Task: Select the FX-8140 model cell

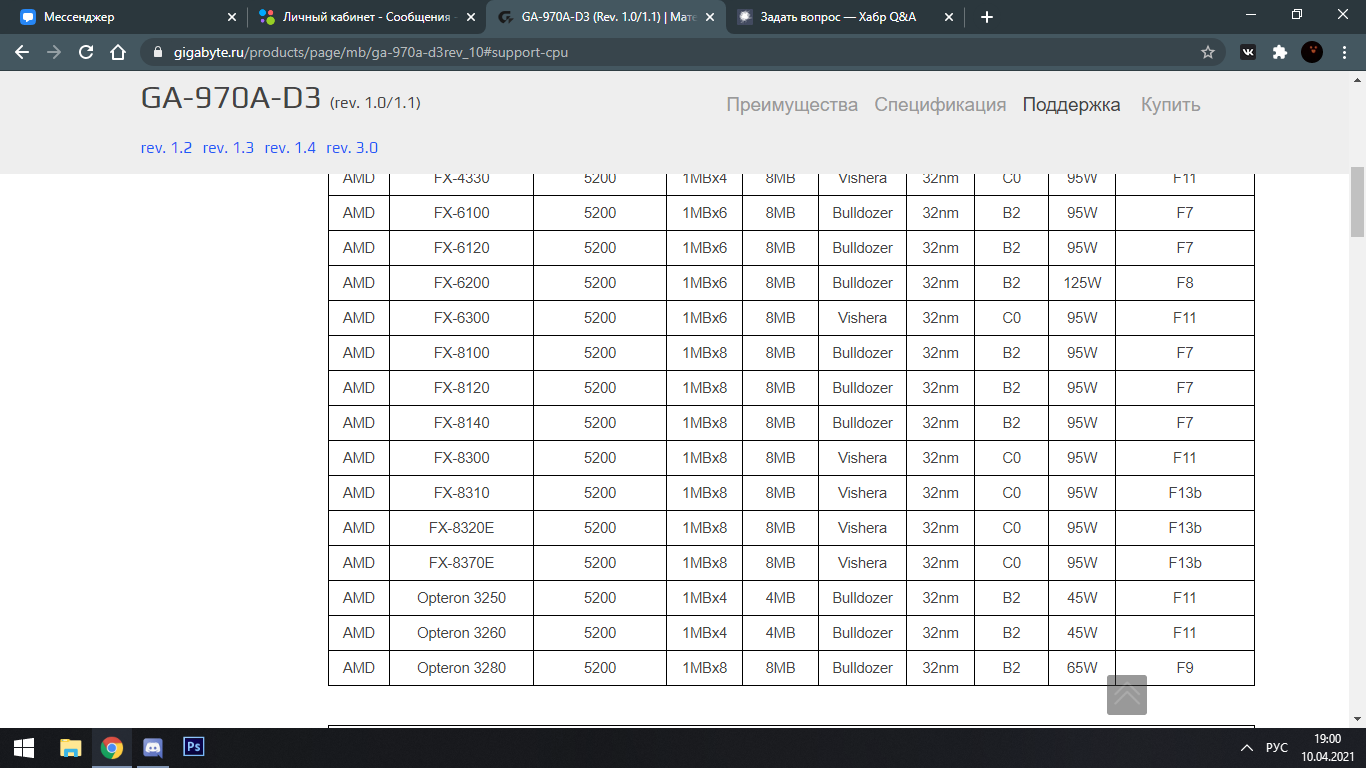Action: (x=461, y=423)
